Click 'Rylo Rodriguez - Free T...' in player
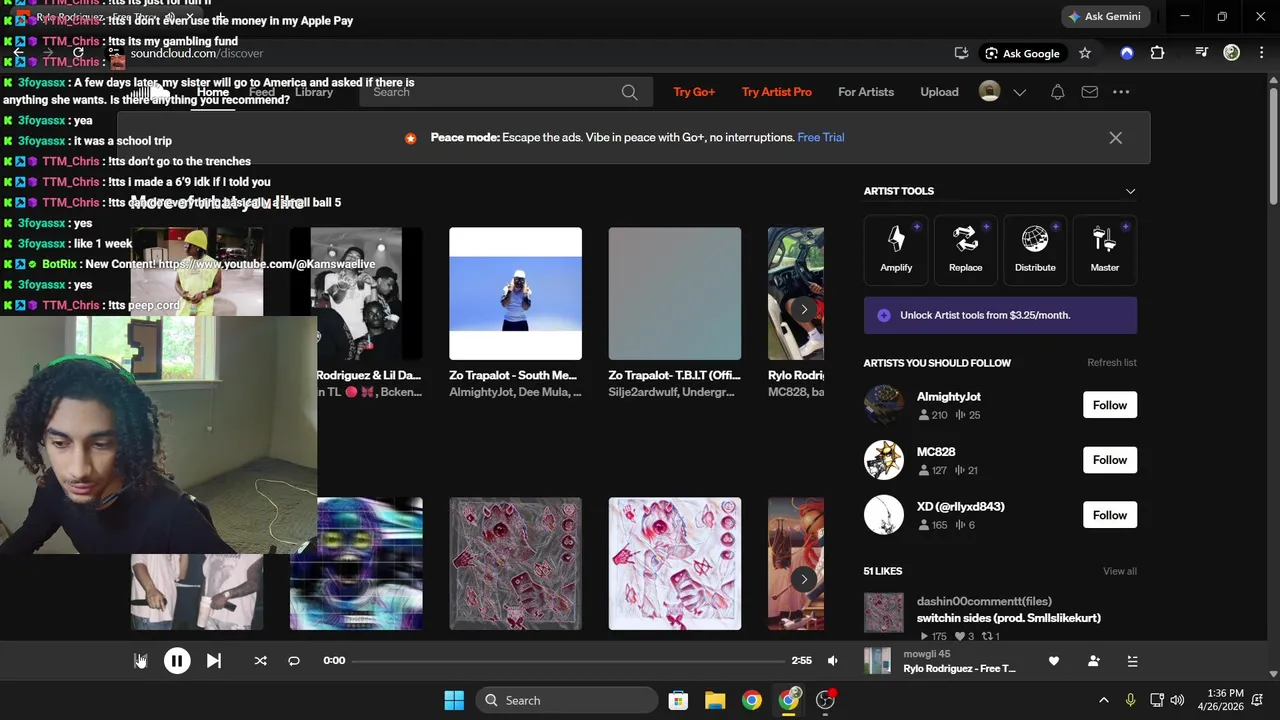The height and width of the screenshot is (720, 1280). click(959, 668)
